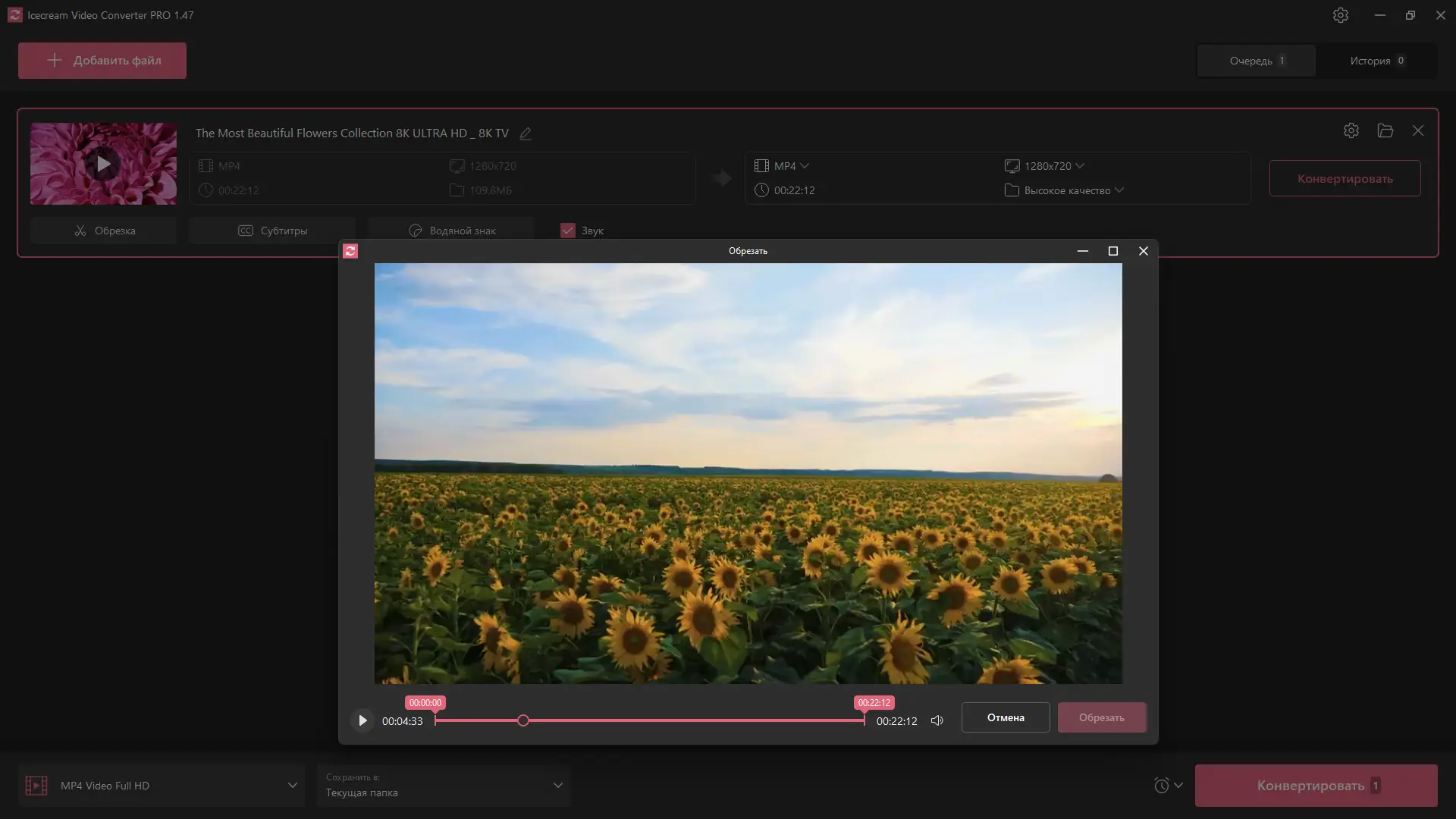Open output folder icon for queue item
The width and height of the screenshot is (1456, 819).
pyautogui.click(x=1385, y=130)
